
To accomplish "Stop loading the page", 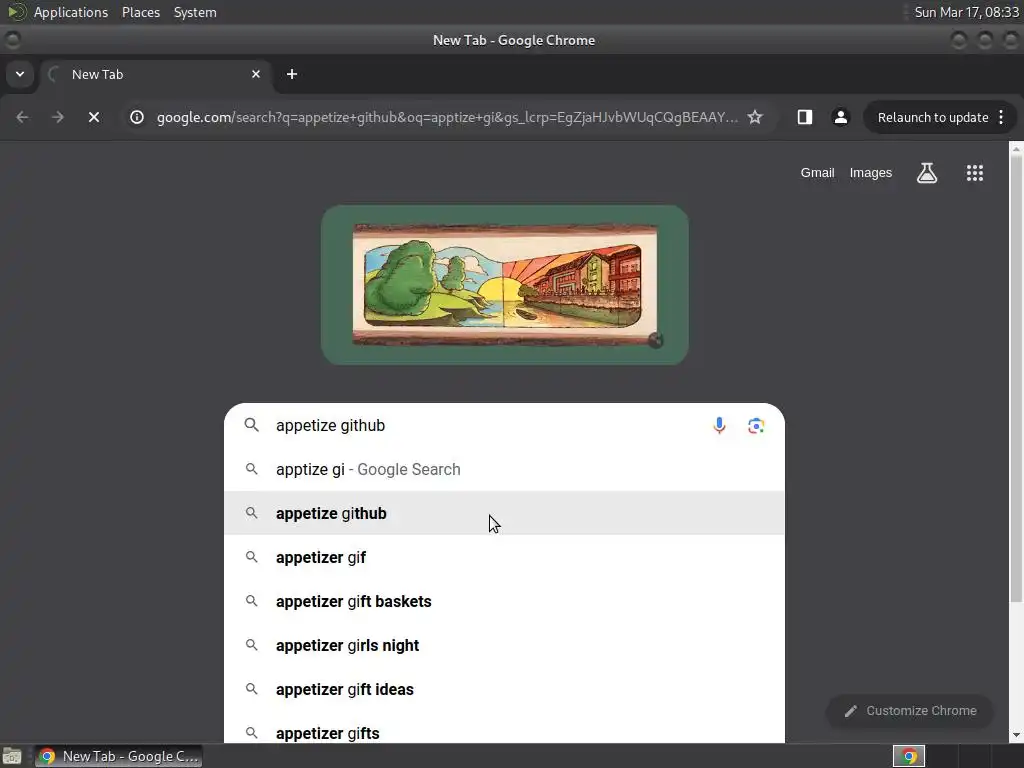I will point(94,117).
